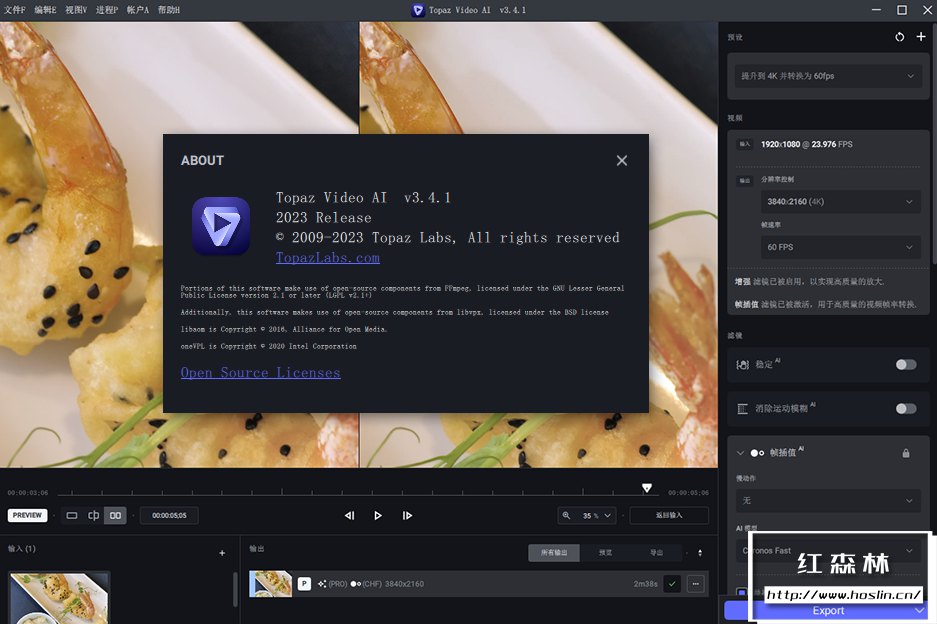
Task: Switch to the 所有输出 tab
Action: coord(554,553)
